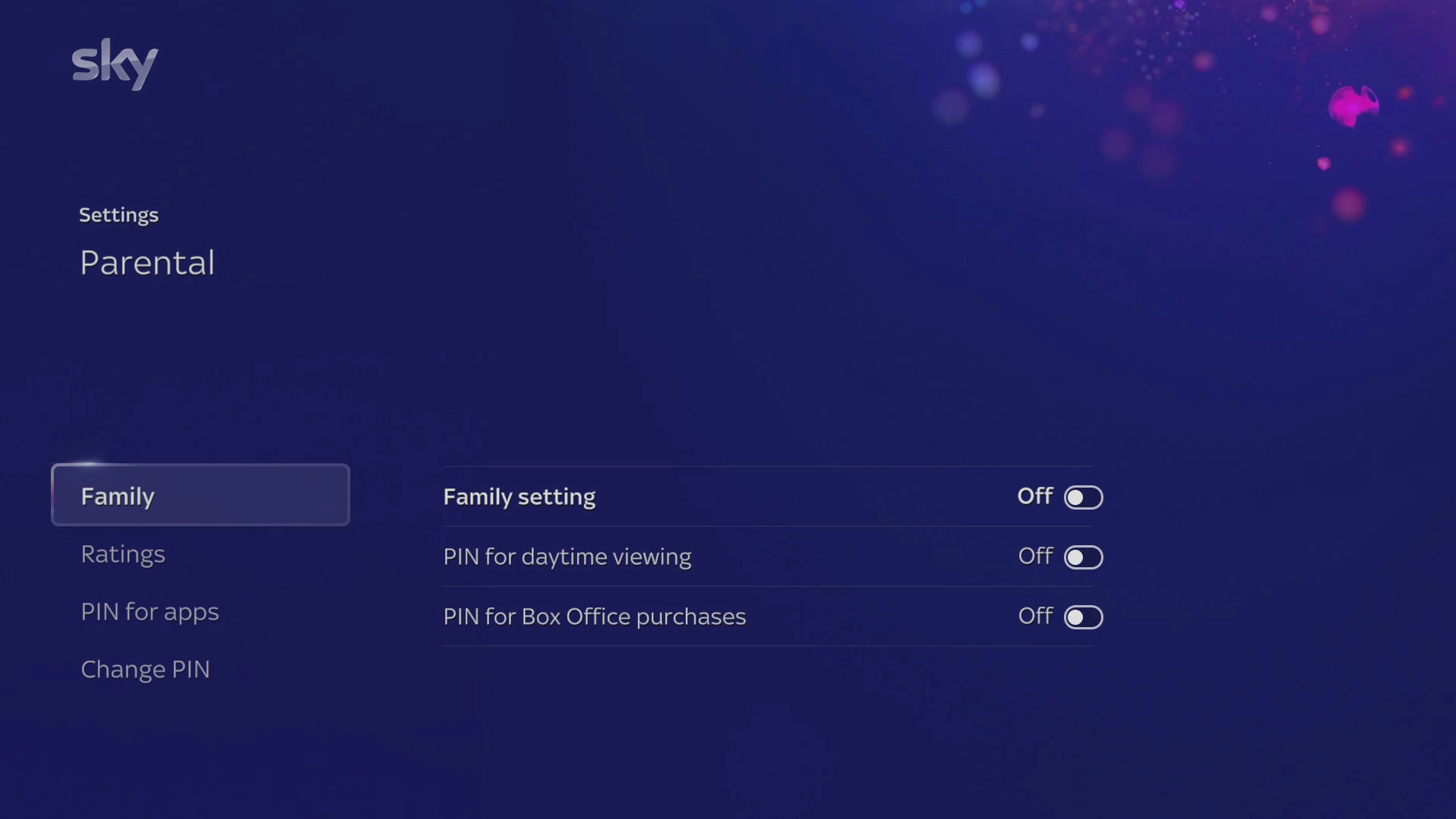Turn on PIN for Box Office purchases switch
The image size is (1456, 819).
(1083, 617)
